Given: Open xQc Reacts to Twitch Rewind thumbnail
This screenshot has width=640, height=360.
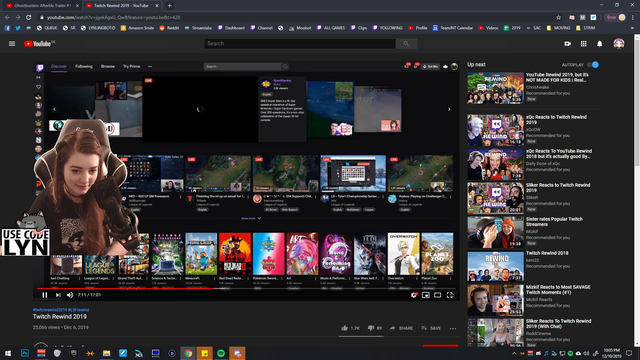Looking at the screenshot, I should click(496, 130).
